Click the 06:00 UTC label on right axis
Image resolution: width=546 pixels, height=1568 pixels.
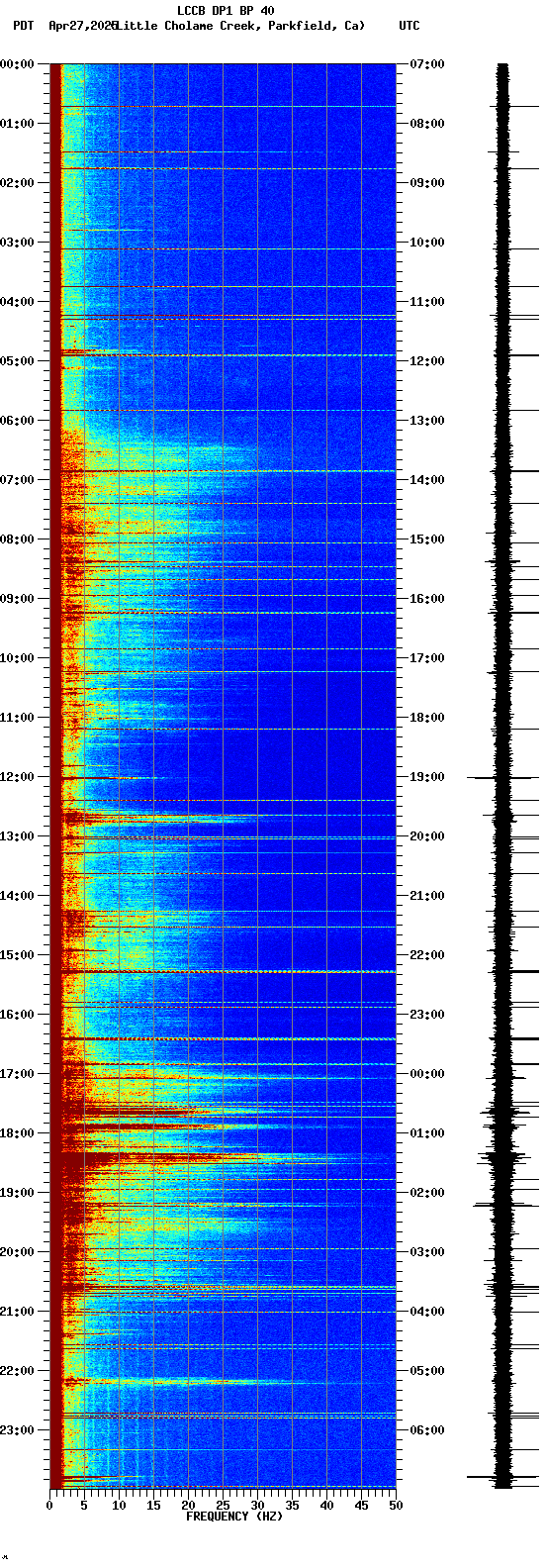point(427,1430)
